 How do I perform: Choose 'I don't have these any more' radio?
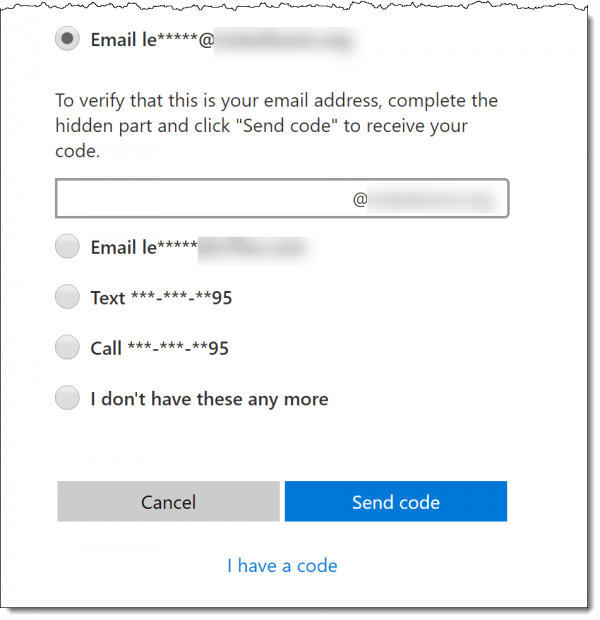pyautogui.click(x=67, y=398)
